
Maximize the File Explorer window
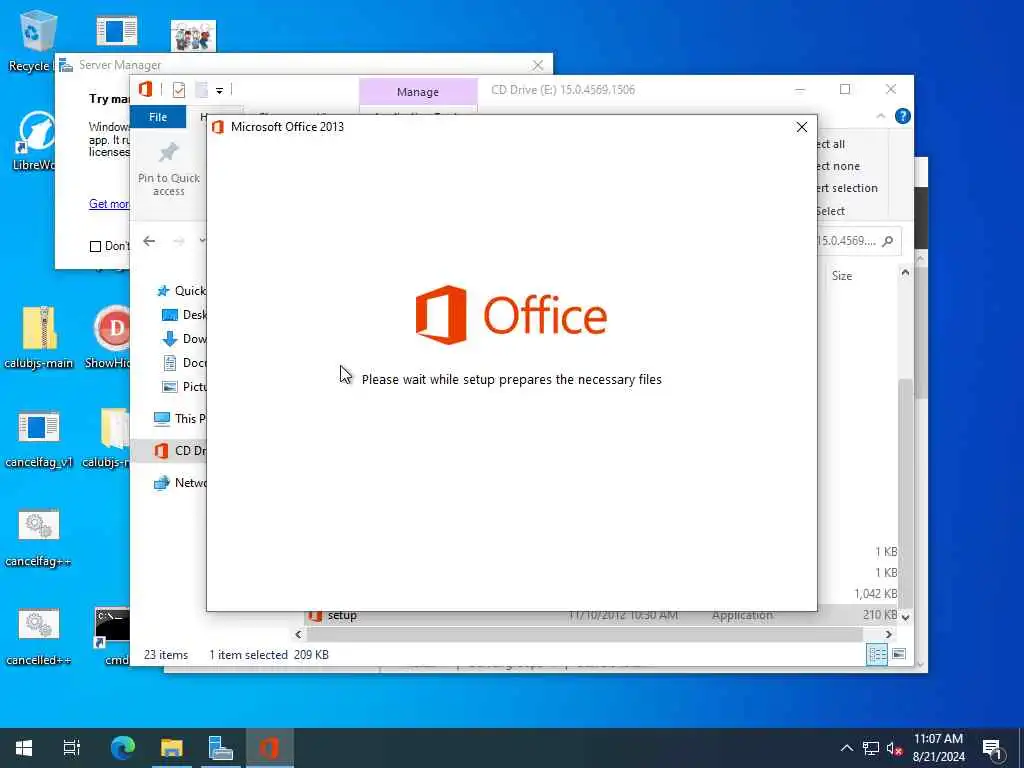[845, 89]
